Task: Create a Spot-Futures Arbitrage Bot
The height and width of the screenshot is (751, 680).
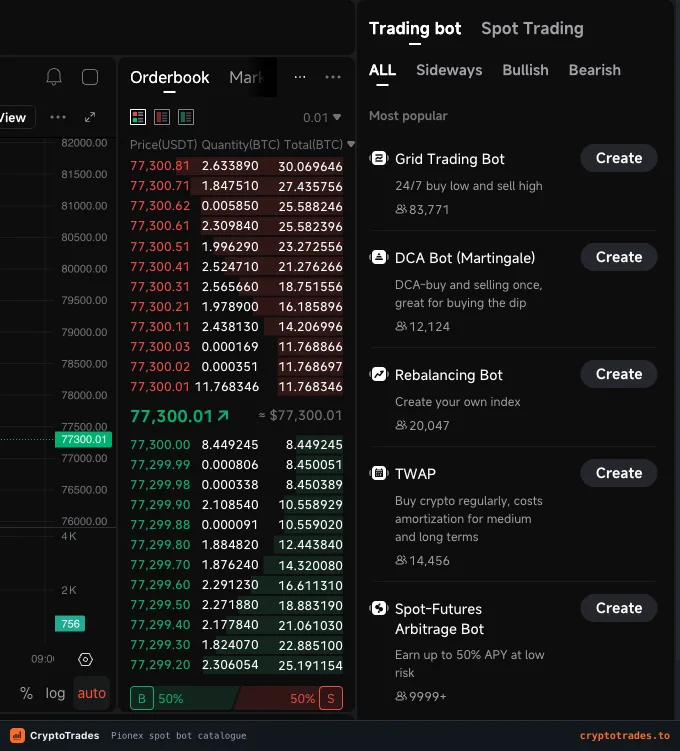Action: pyautogui.click(x=619, y=608)
